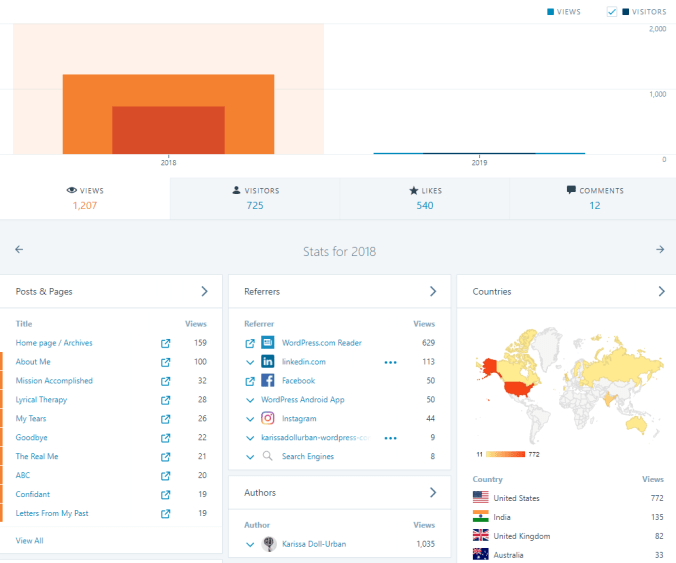676x563 pixels.
Task: Switch to the Visitors tab
Action: click(x=255, y=198)
